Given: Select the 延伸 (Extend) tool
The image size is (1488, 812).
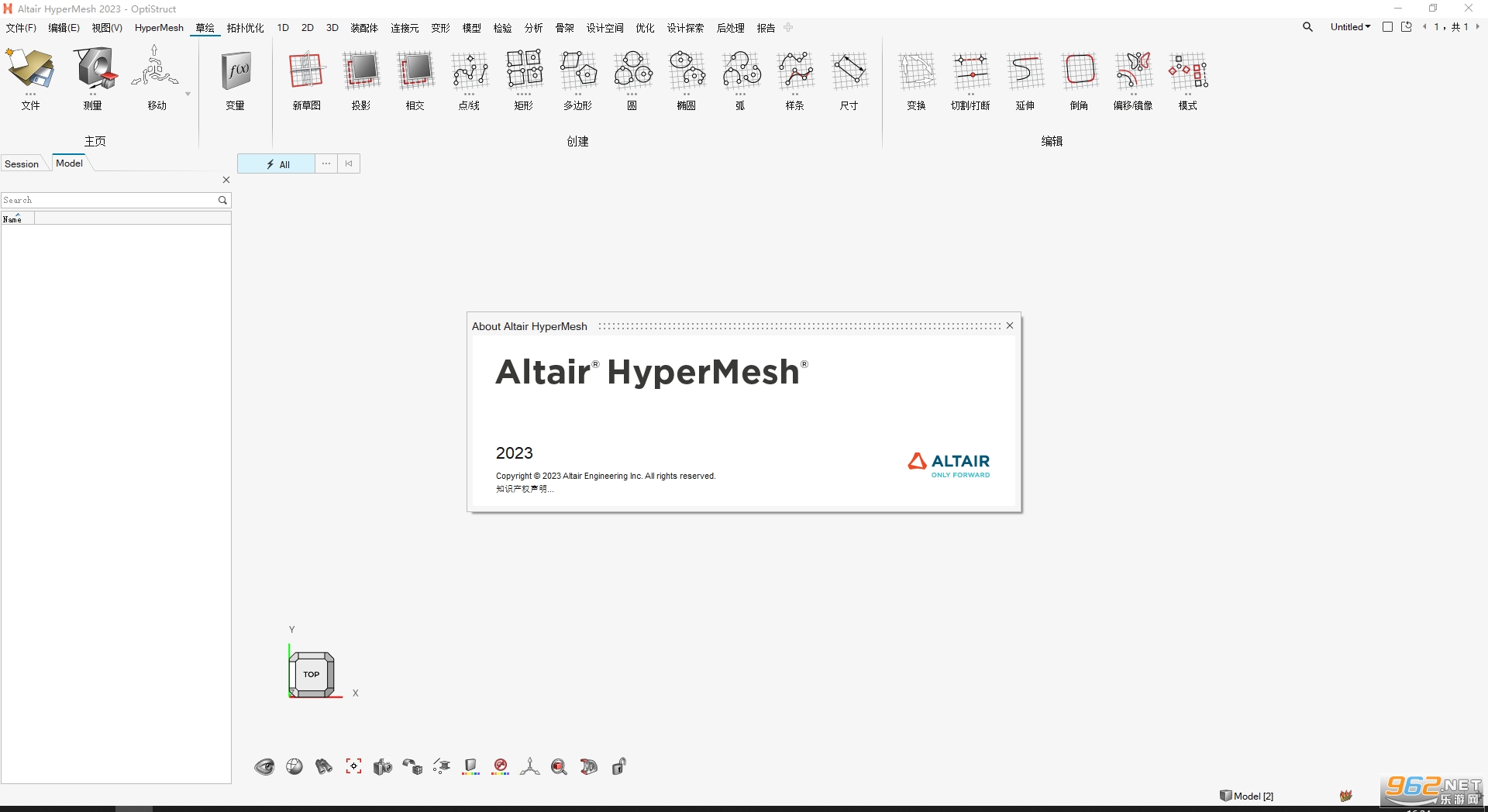Looking at the screenshot, I should [1025, 71].
